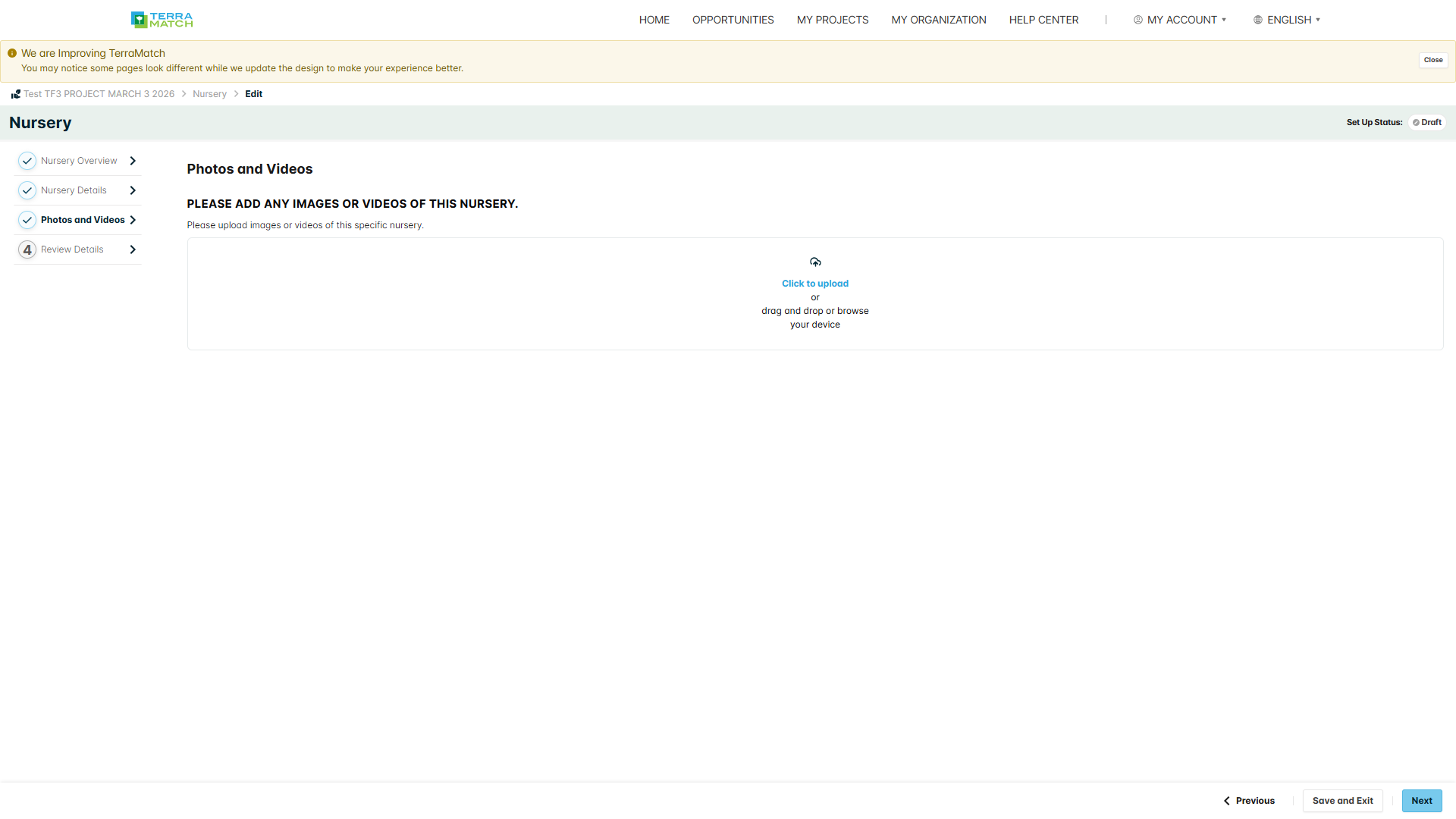Click the Click to upload link
The width and height of the screenshot is (1456, 819).
[x=815, y=284]
